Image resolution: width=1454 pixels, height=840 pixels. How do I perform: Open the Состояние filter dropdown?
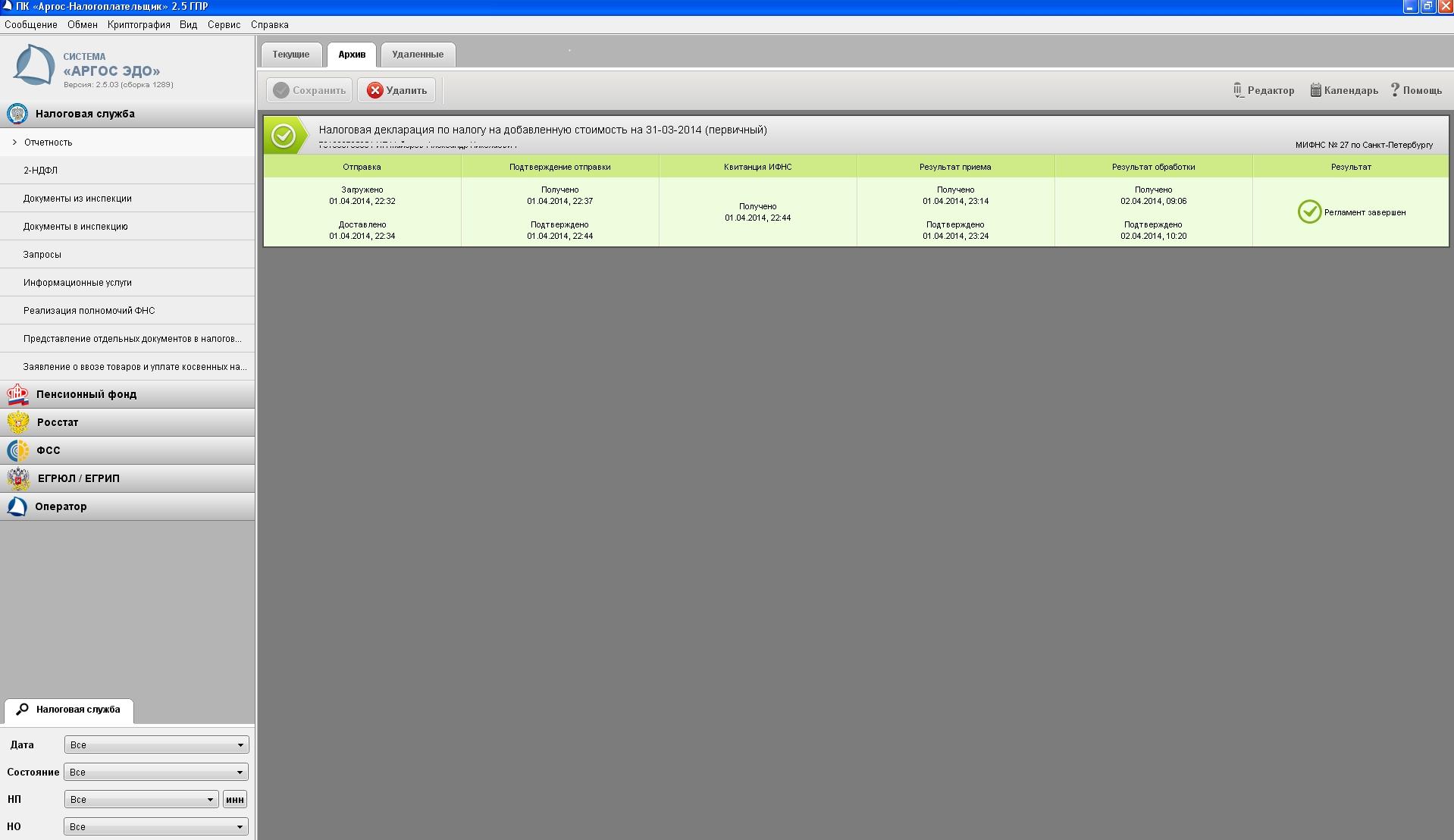click(156, 772)
